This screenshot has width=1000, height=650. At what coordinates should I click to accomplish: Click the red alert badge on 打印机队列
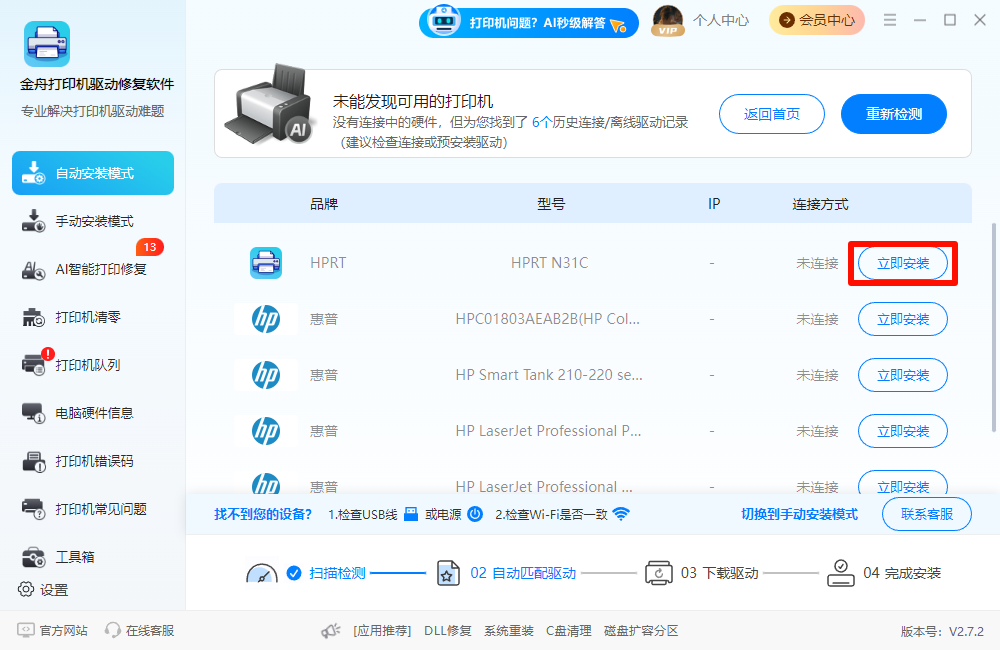[x=47, y=353]
